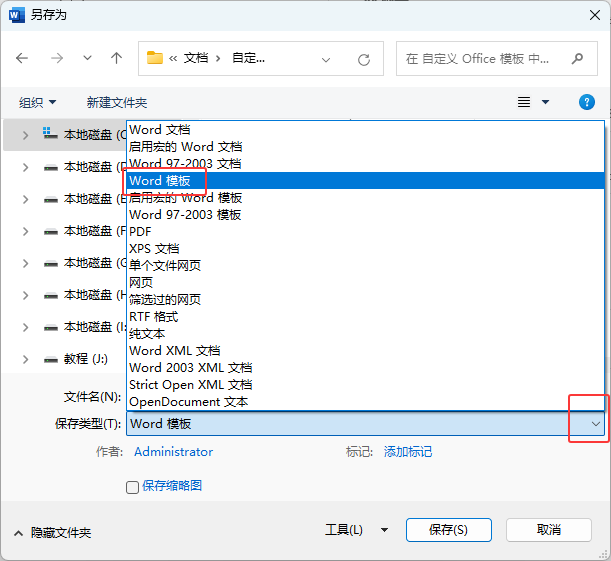611x561 pixels.
Task: Expand the 本地磁盘 (G tree node
Action: point(25,263)
